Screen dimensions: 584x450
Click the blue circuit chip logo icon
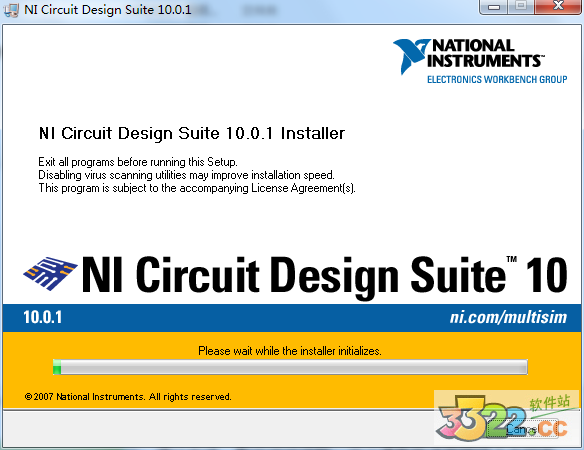[x=50, y=273]
